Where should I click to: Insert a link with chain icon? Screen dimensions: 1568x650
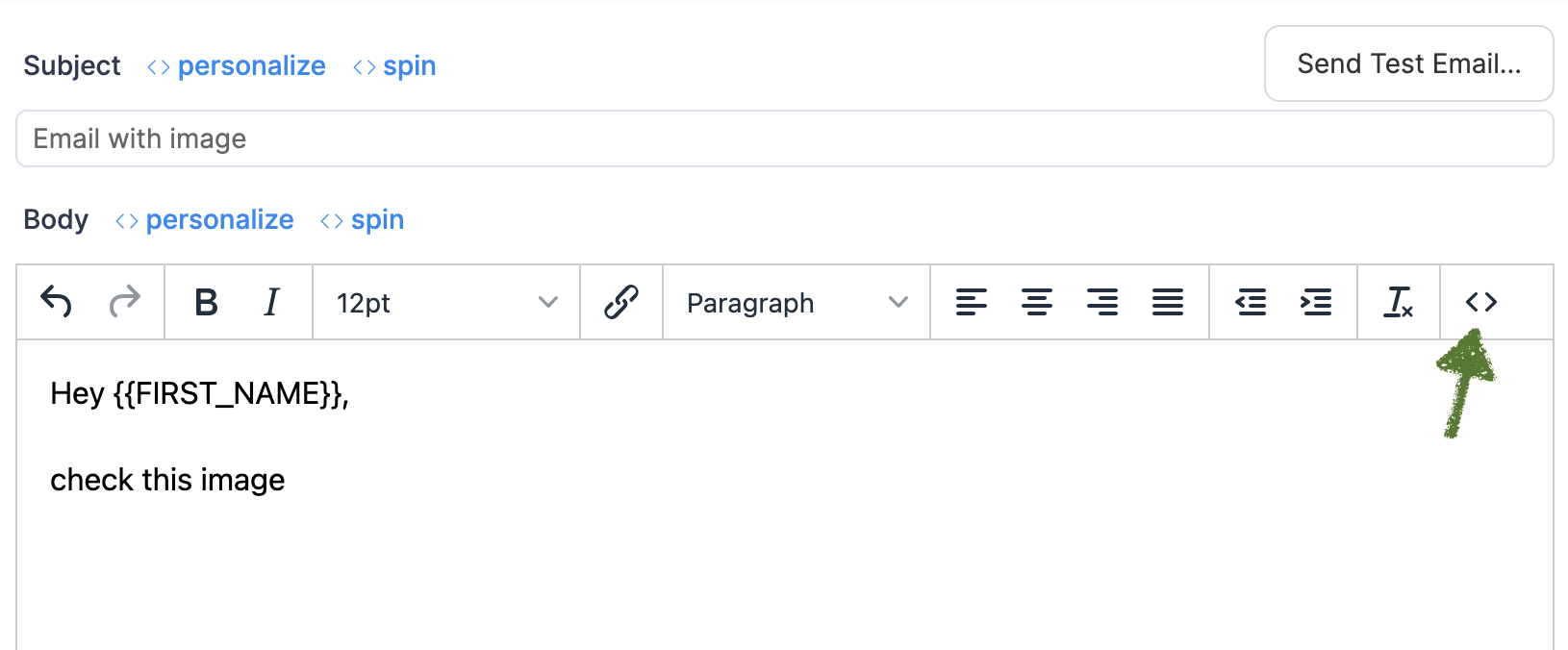coord(621,302)
